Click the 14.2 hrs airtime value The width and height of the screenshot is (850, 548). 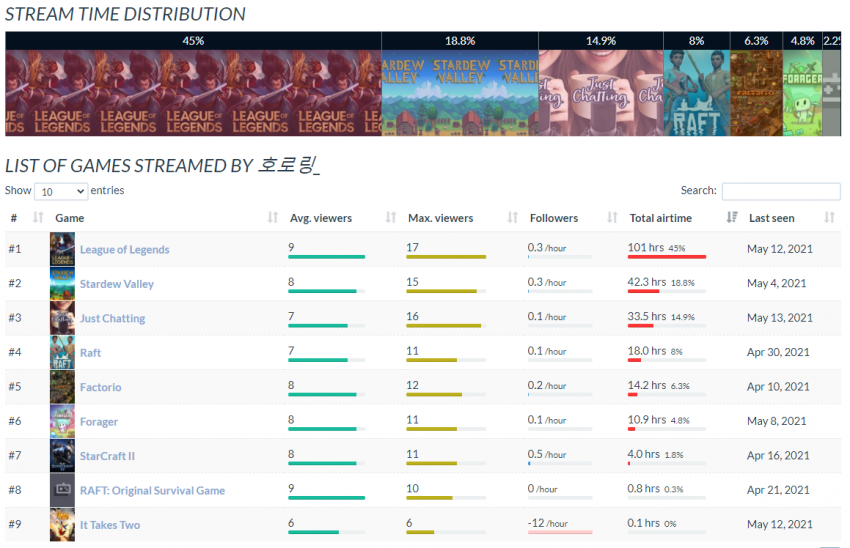coord(647,385)
